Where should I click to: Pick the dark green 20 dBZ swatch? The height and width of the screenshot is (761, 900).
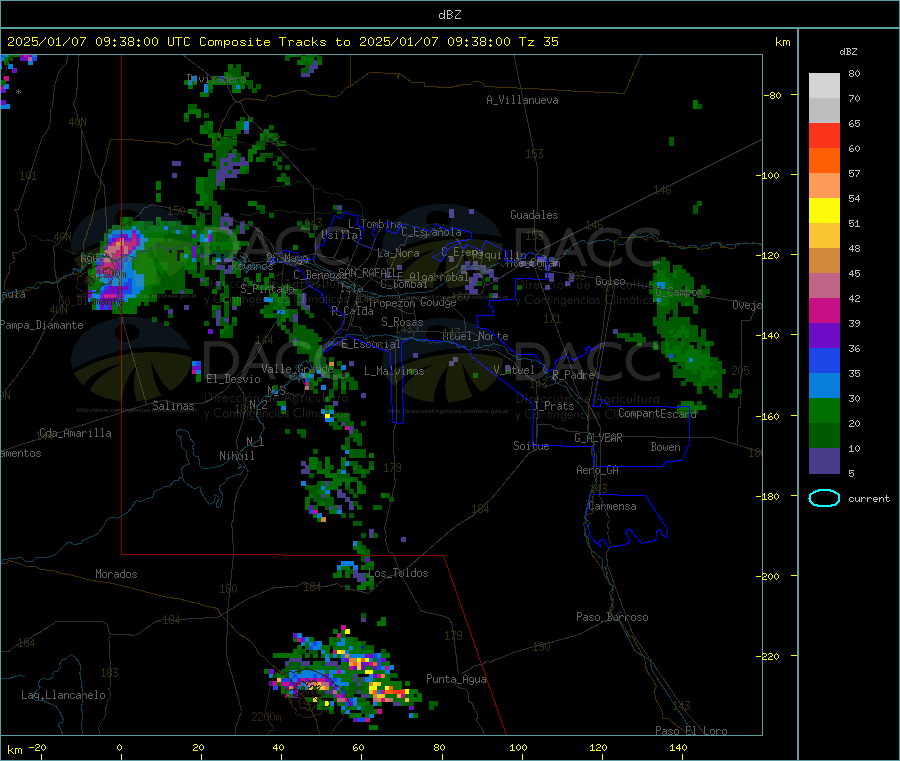pos(824,436)
